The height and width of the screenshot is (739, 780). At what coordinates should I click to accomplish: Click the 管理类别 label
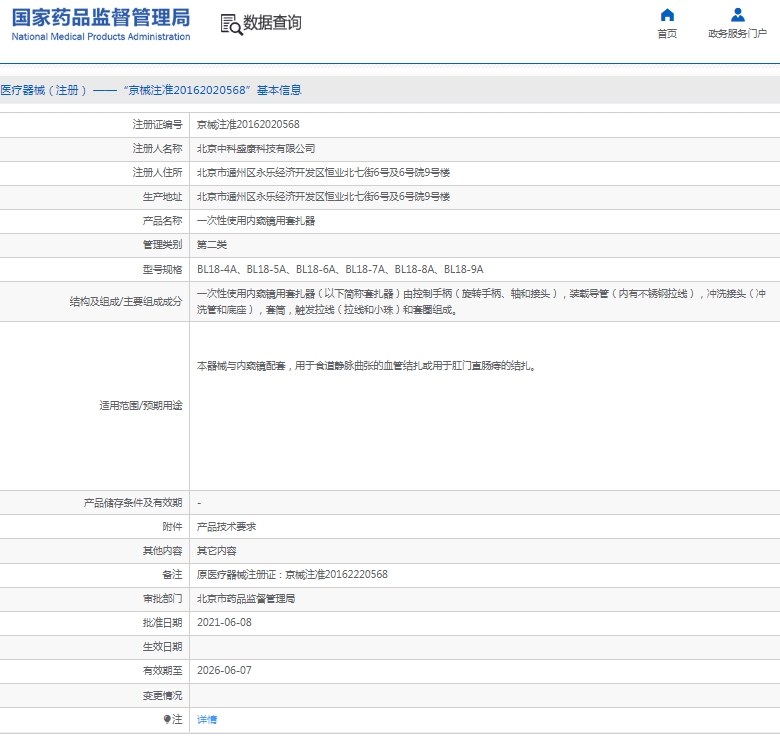162,244
